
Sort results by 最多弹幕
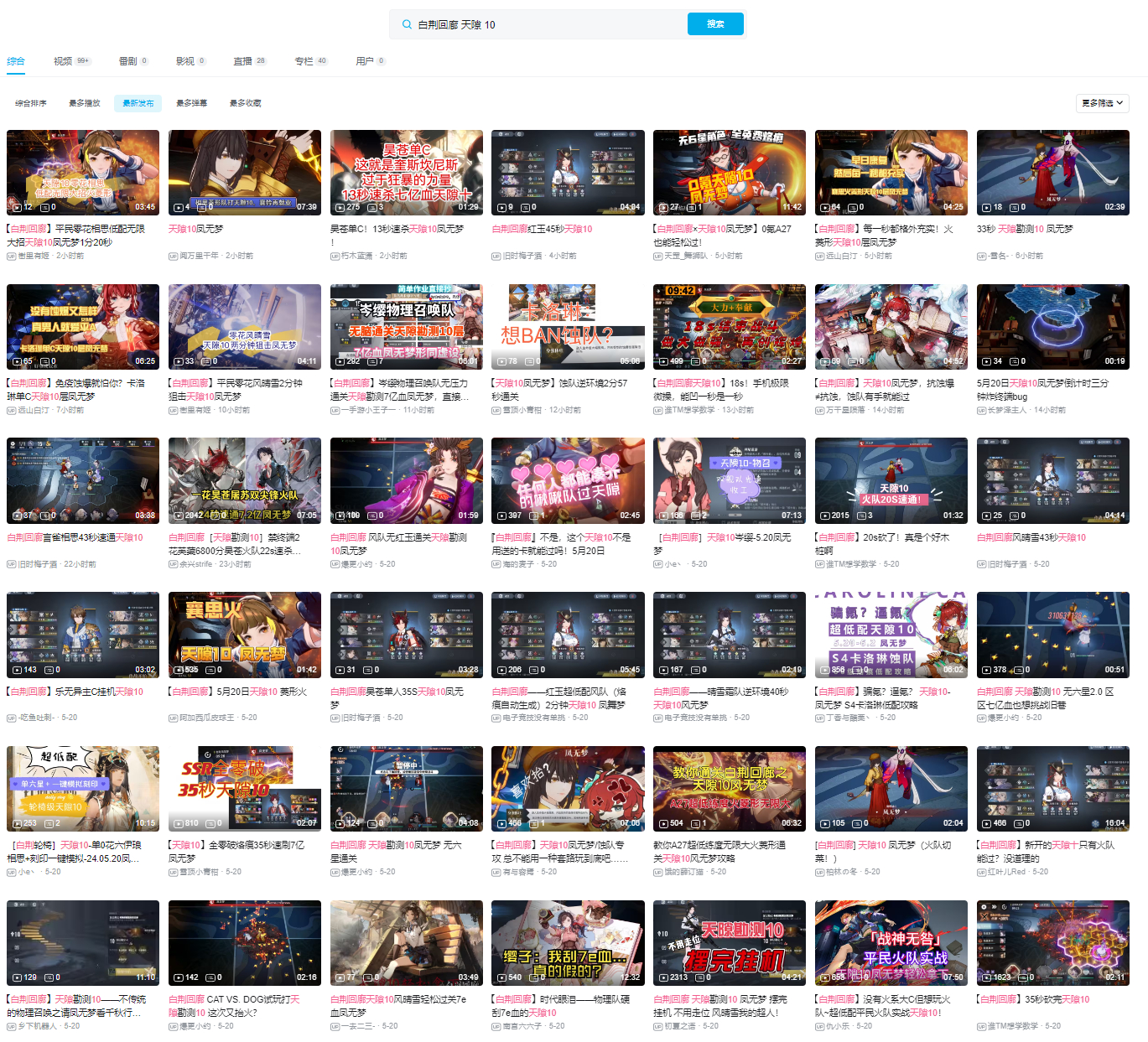192,103
